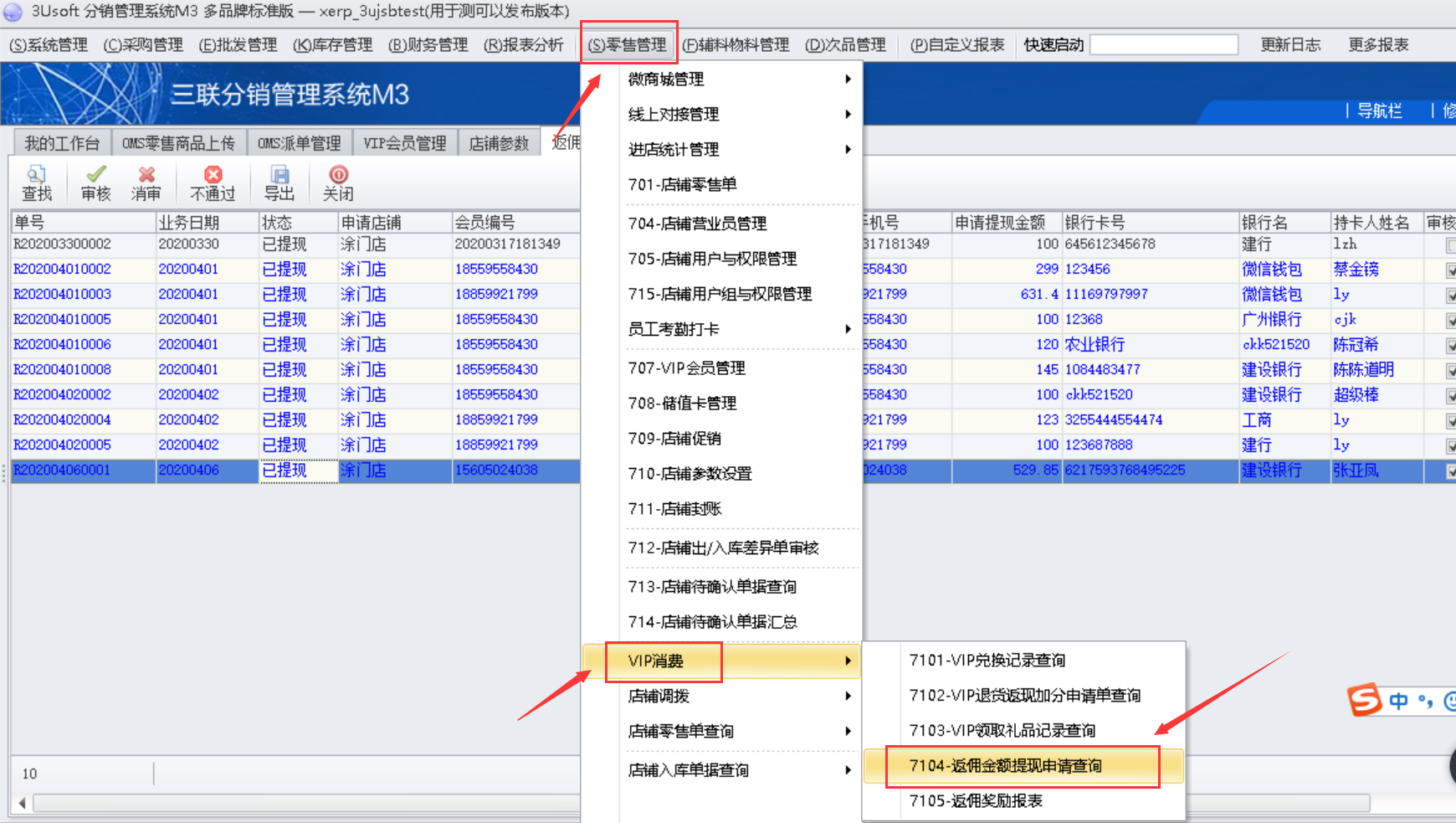Click the 业务日期 column header
This screenshot has height=823, width=1456.
207,222
